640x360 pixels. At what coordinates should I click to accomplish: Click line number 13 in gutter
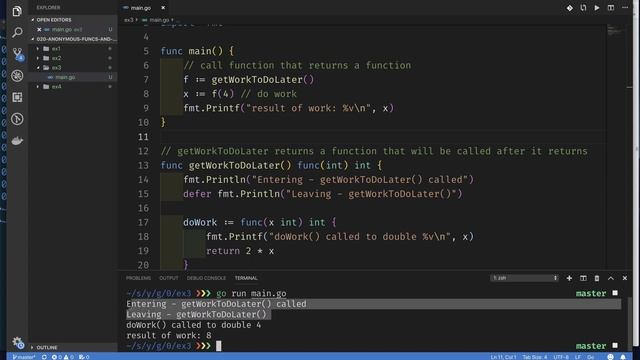click(x=143, y=165)
